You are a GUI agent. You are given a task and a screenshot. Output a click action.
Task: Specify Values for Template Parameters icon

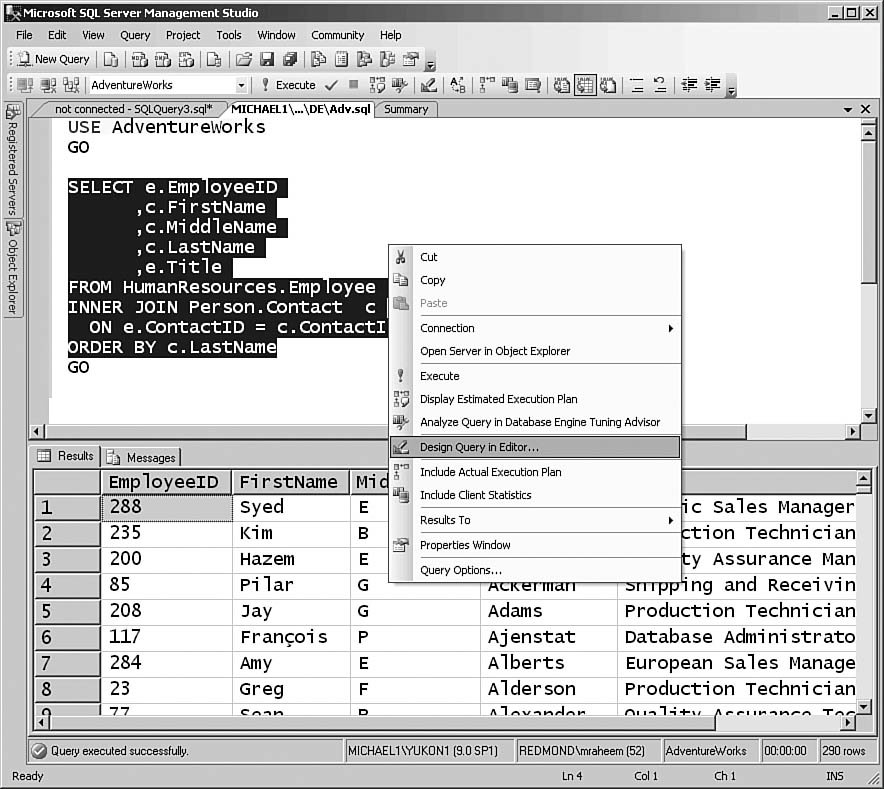click(x=458, y=85)
